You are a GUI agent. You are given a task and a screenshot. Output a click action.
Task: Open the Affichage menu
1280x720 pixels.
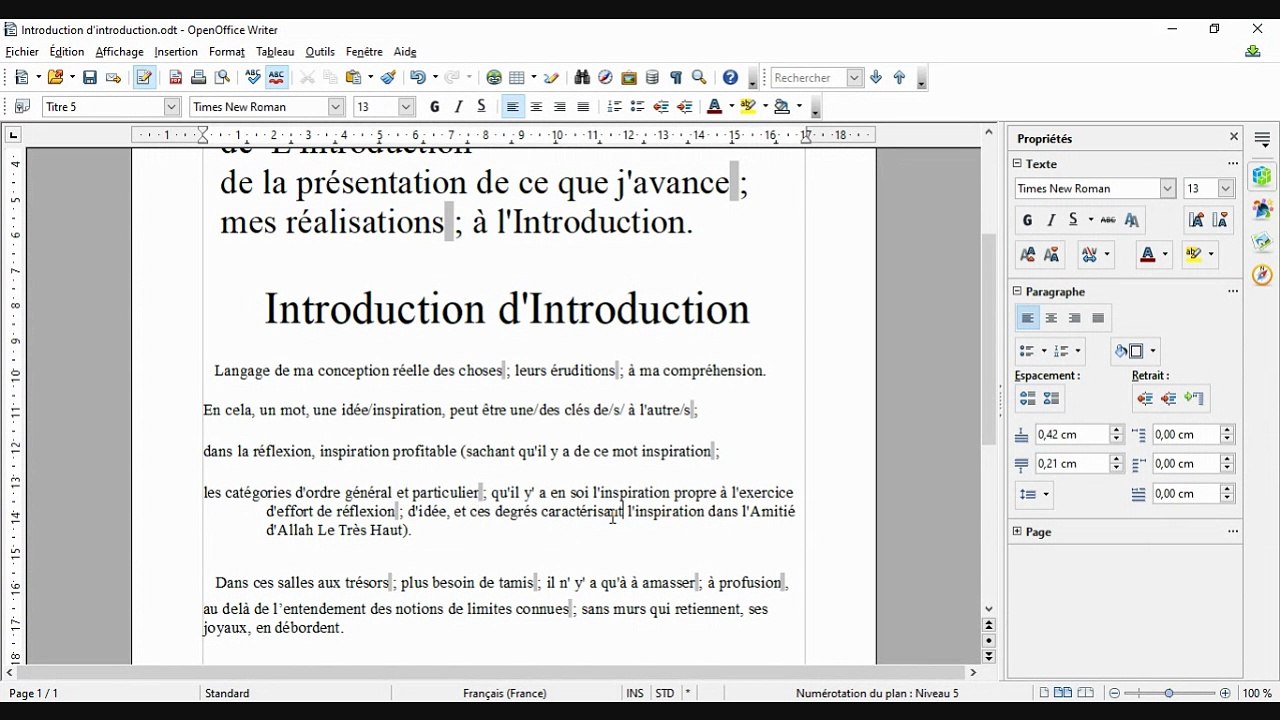120,51
